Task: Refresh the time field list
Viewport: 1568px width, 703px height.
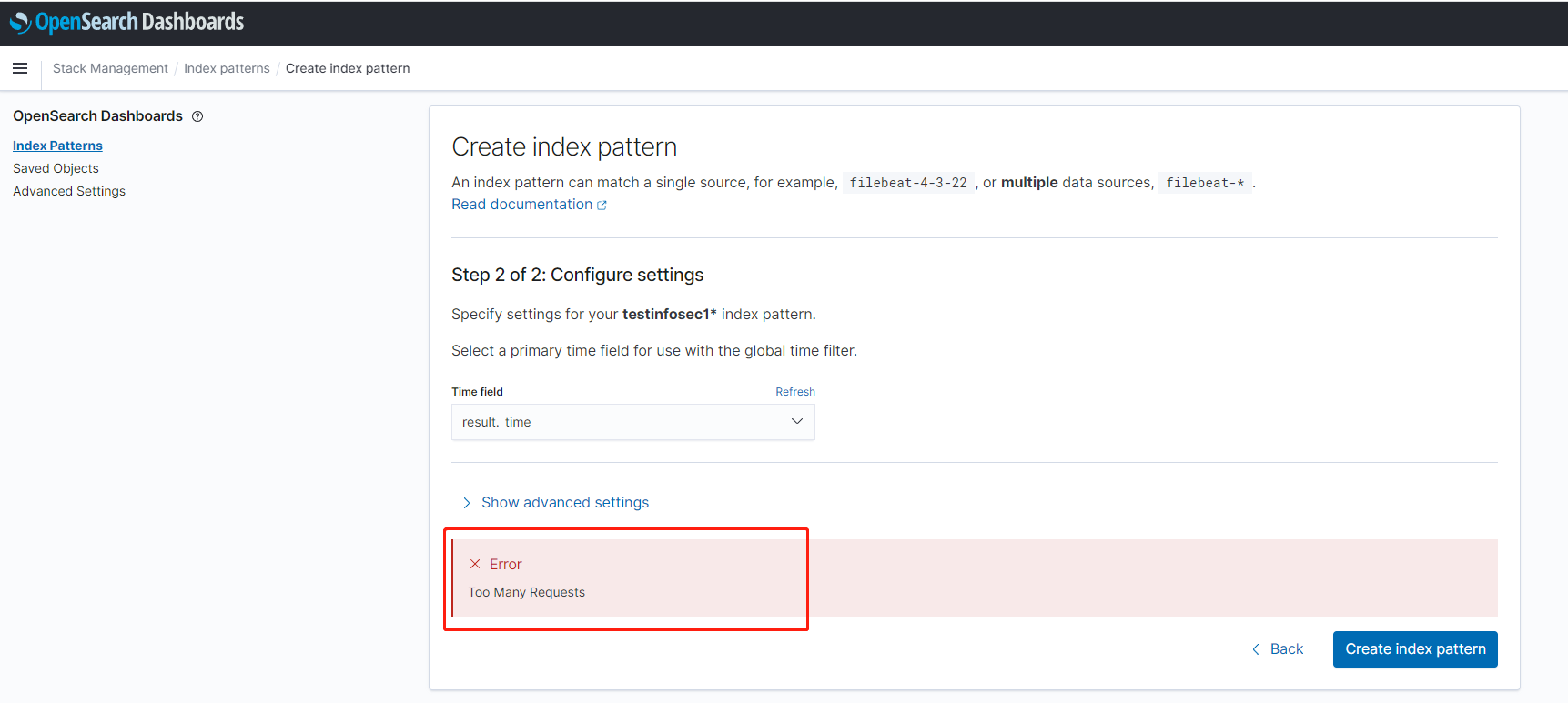Action: coord(795,392)
